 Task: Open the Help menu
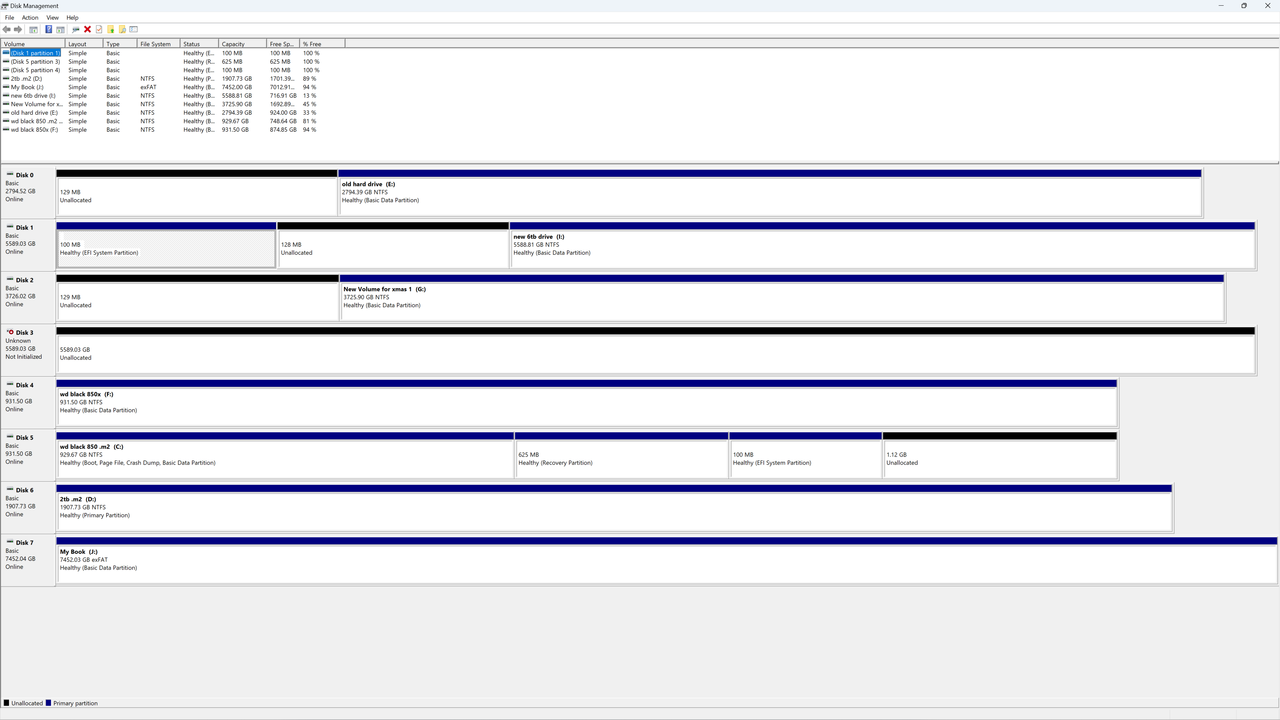tap(72, 18)
